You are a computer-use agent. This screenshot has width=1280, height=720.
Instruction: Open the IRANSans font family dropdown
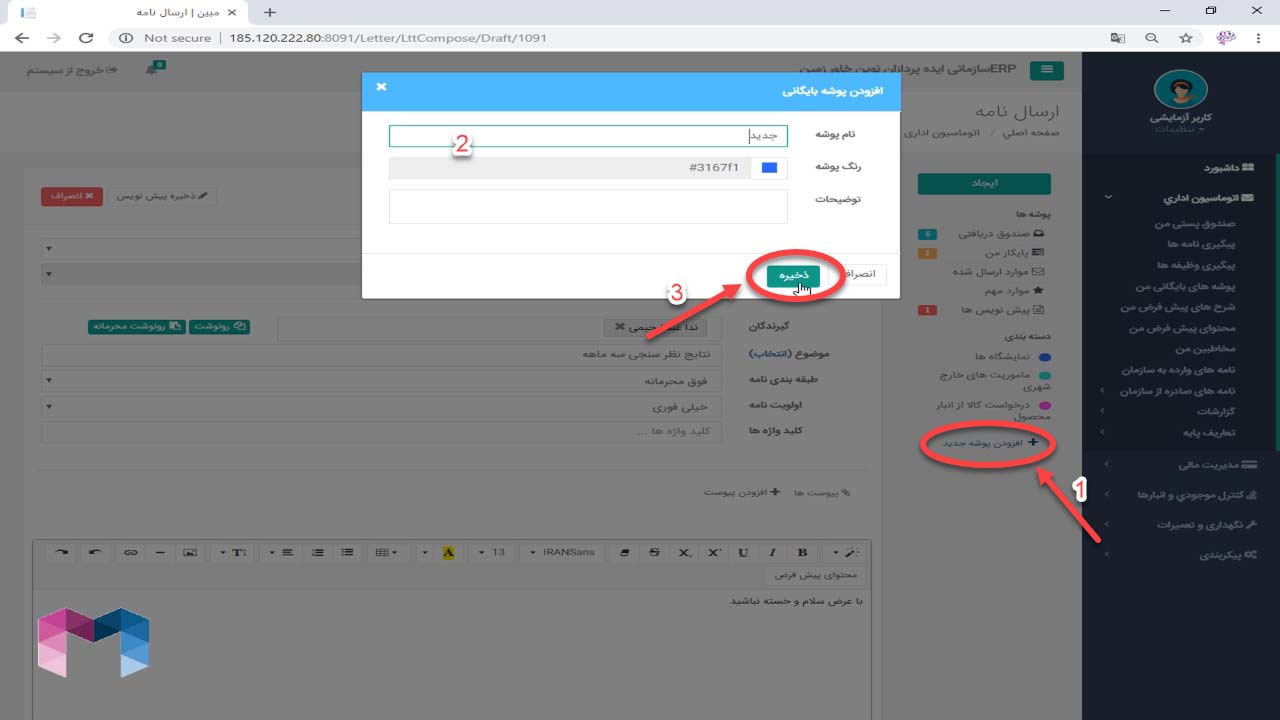(x=563, y=552)
